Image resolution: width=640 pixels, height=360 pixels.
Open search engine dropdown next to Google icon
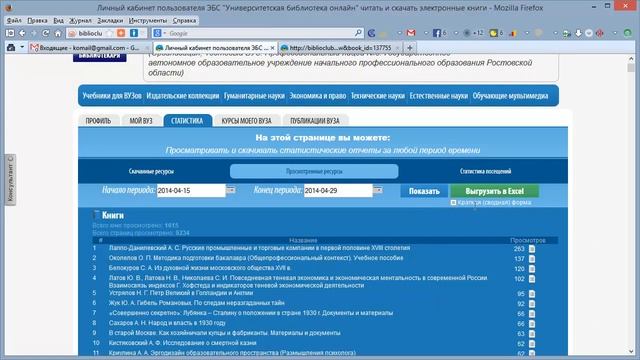tap(164, 33)
